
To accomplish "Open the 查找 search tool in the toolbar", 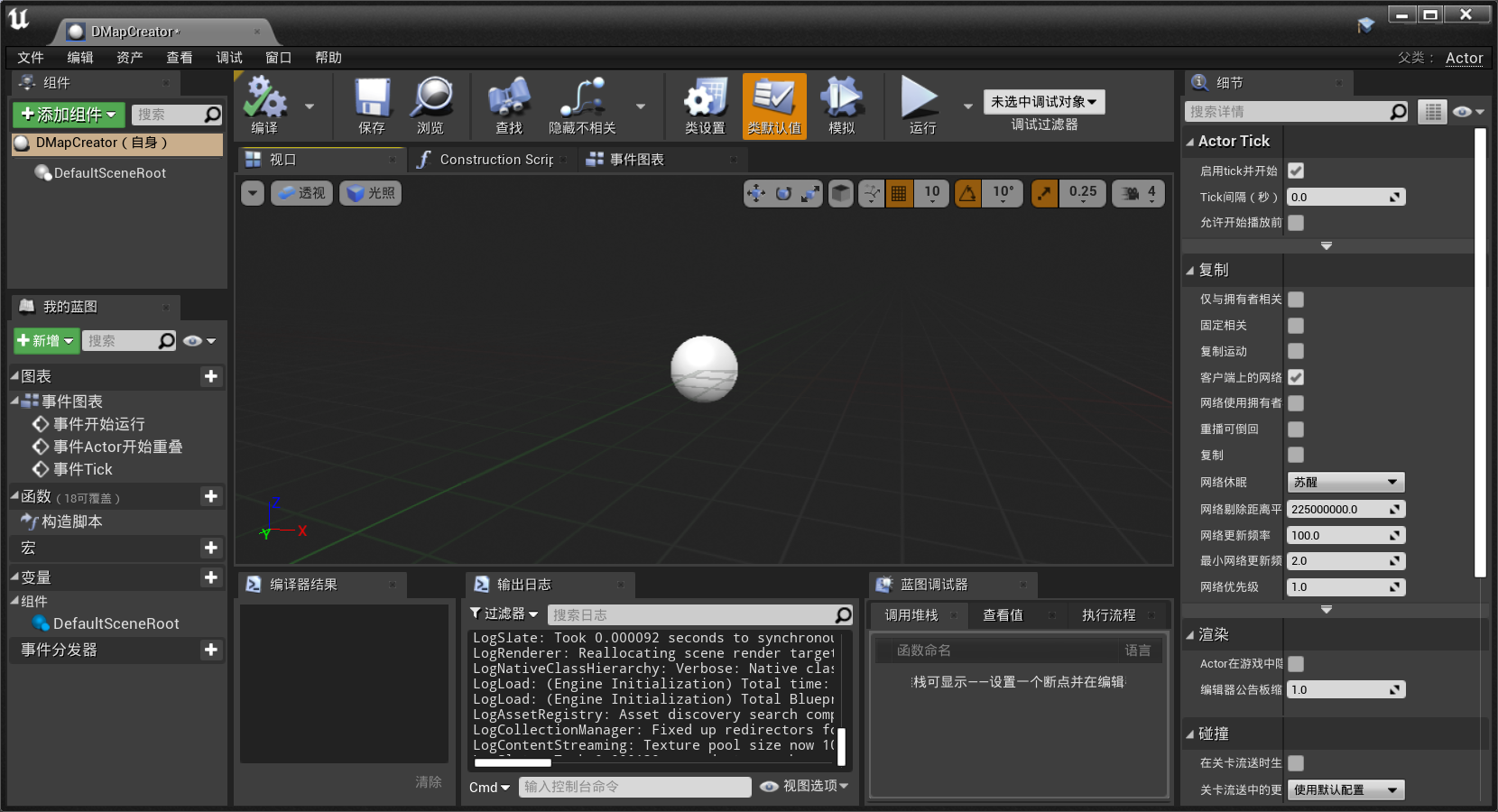I will tap(508, 106).
